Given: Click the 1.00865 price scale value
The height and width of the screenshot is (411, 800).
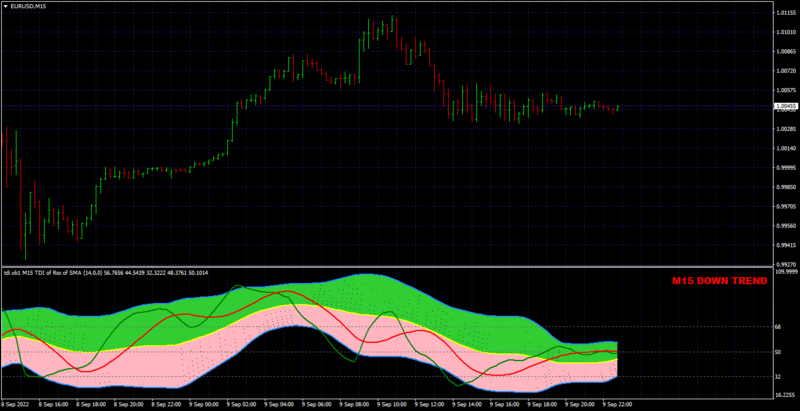Looking at the screenshot, I should [x=786, y=52].
